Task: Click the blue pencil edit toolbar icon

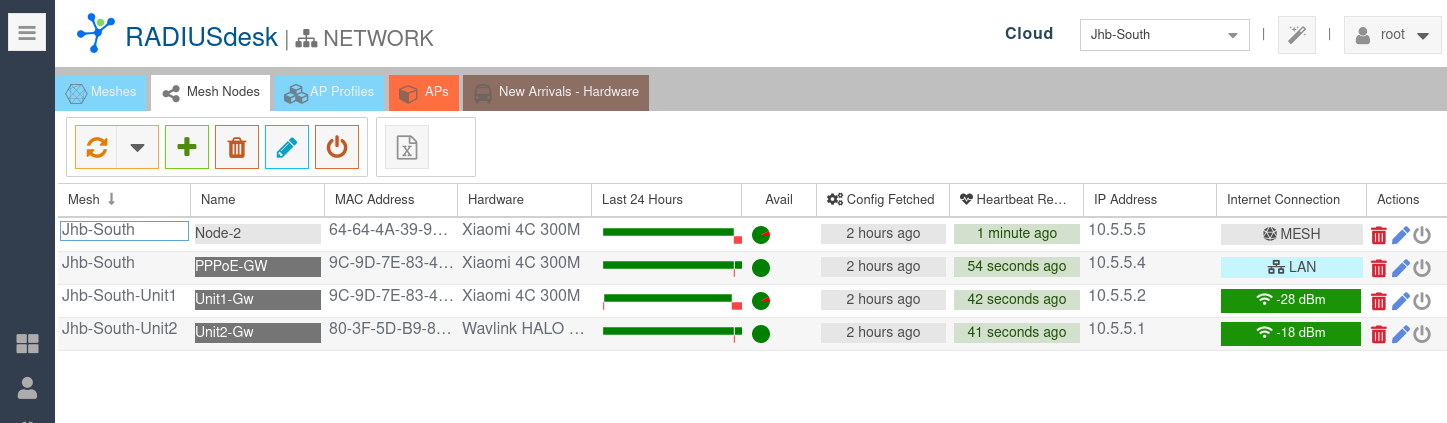Action: pyautogui.click(x=287, y=147)
